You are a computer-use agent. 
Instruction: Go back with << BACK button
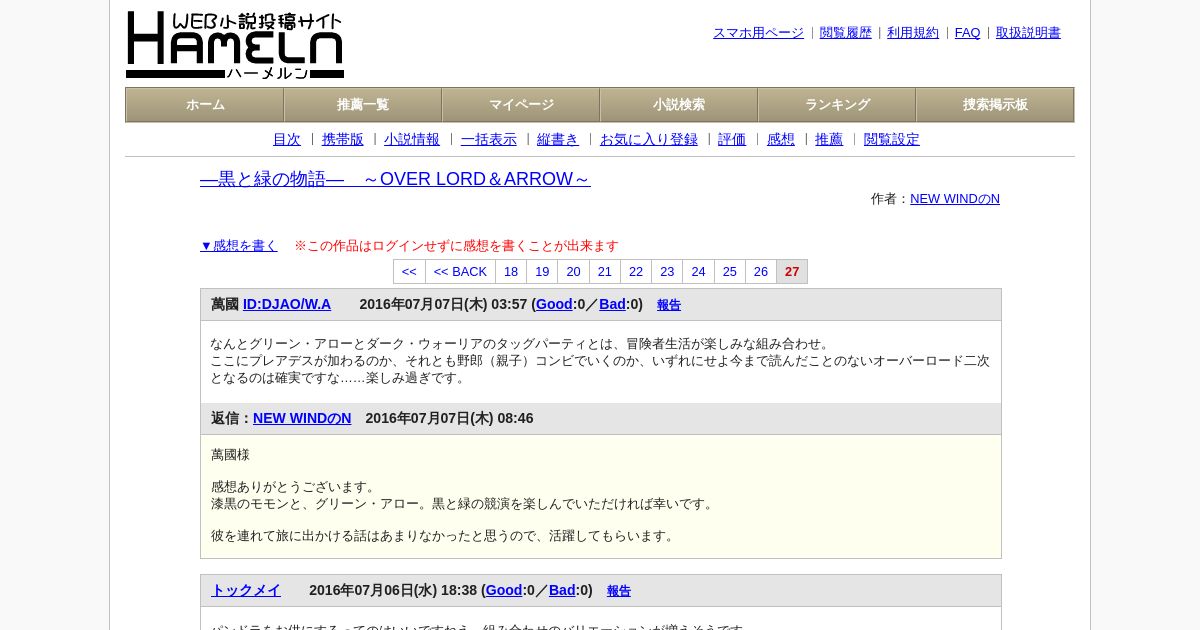(x=460, y=272)
